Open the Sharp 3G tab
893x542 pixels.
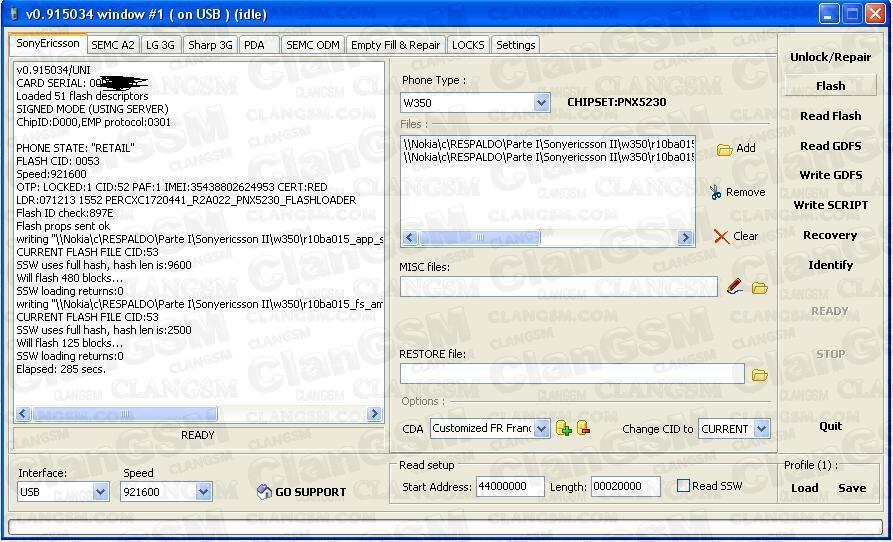pos(210,45)
